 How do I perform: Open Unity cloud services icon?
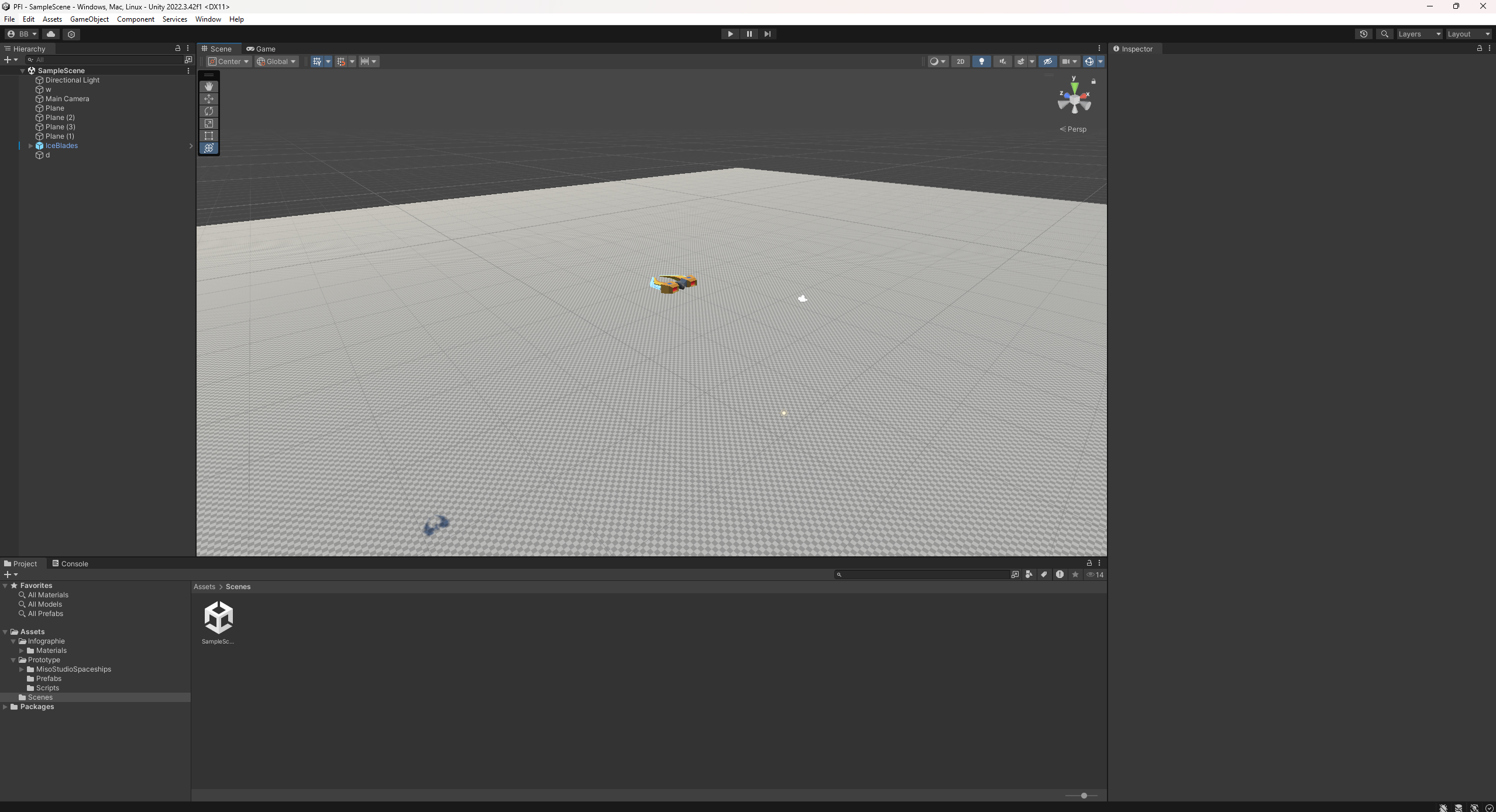pyautogui.click(x=51, y=34)
